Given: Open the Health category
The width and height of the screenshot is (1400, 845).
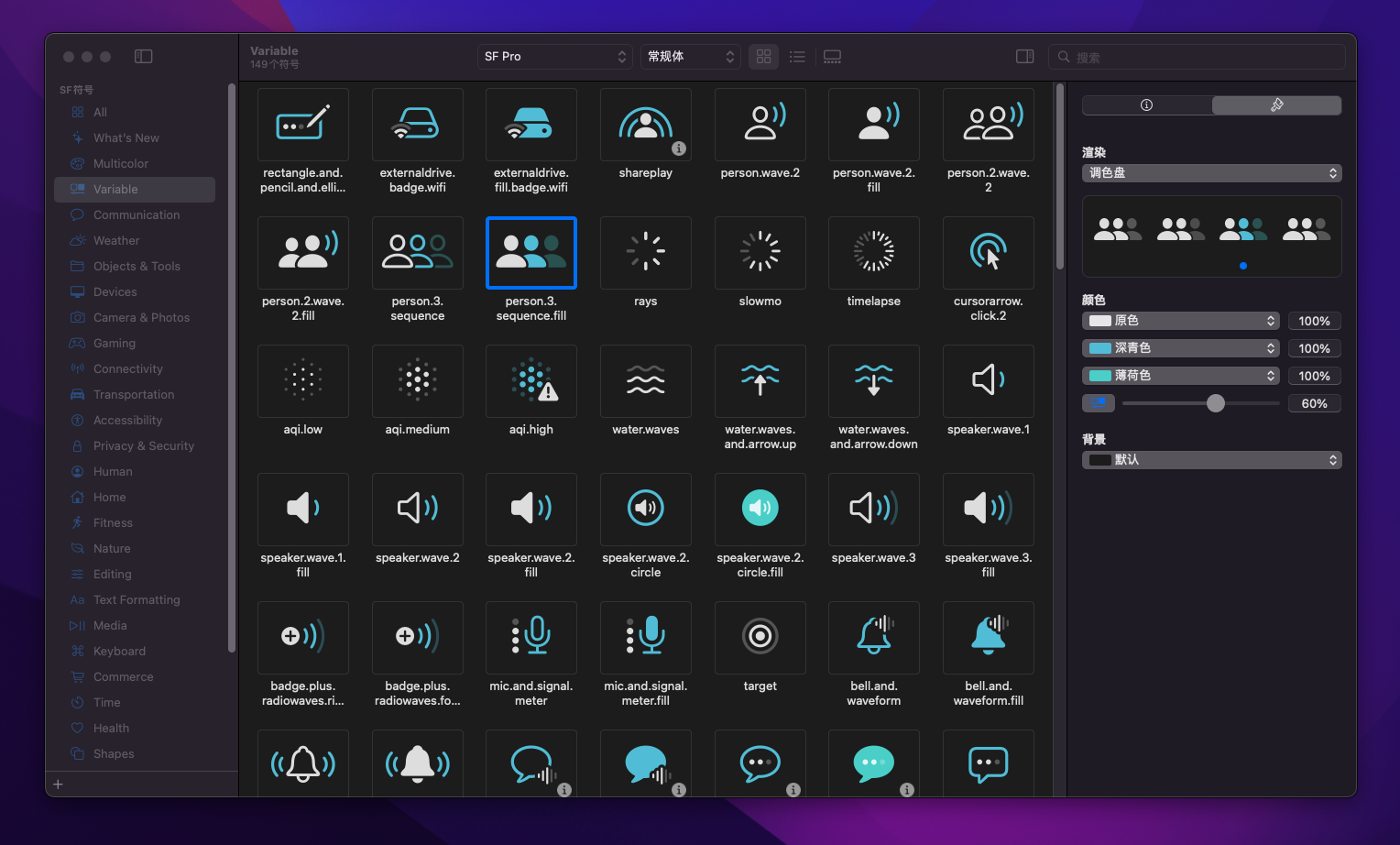Looking at the screenshot, I should coord(135,728).
